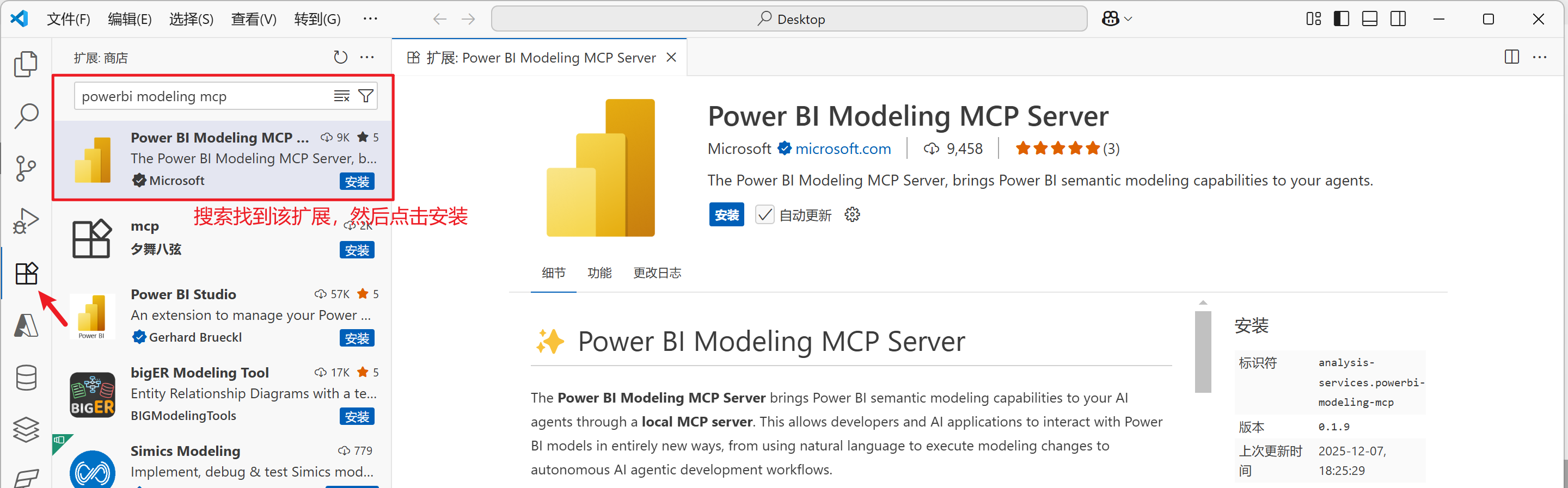Screen dimensions: 1568x488
Task: Open the 文件(F) menu
Action: click(68, 19)
